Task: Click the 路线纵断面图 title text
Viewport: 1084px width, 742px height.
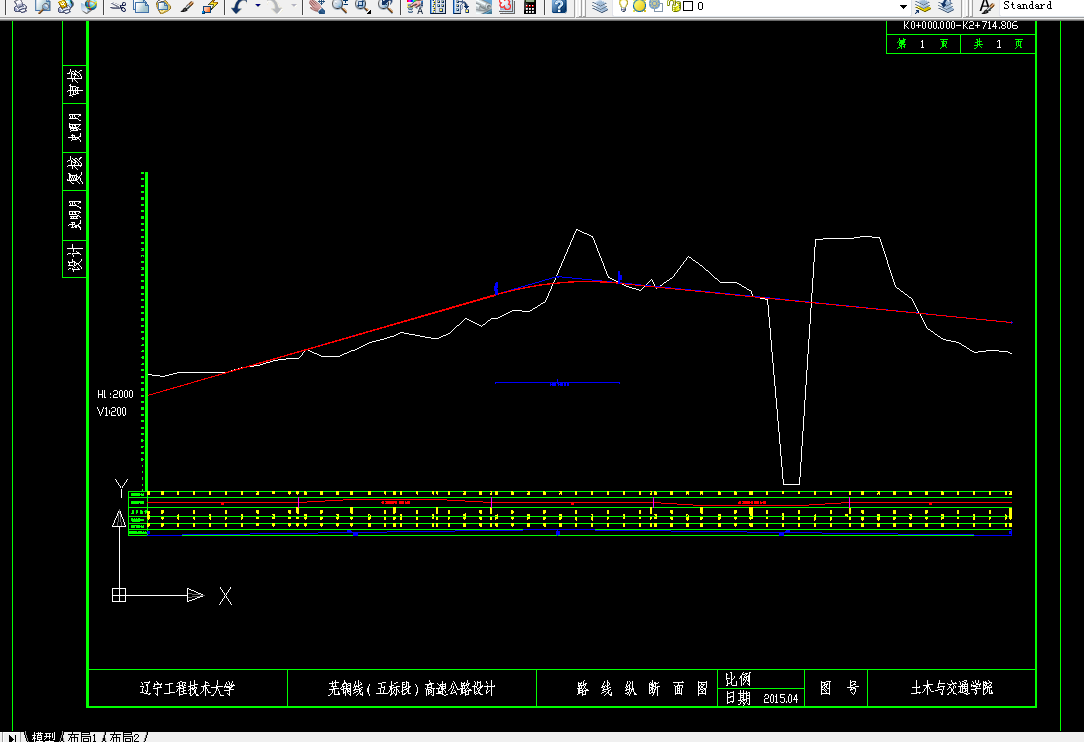Action: [642, 689]
